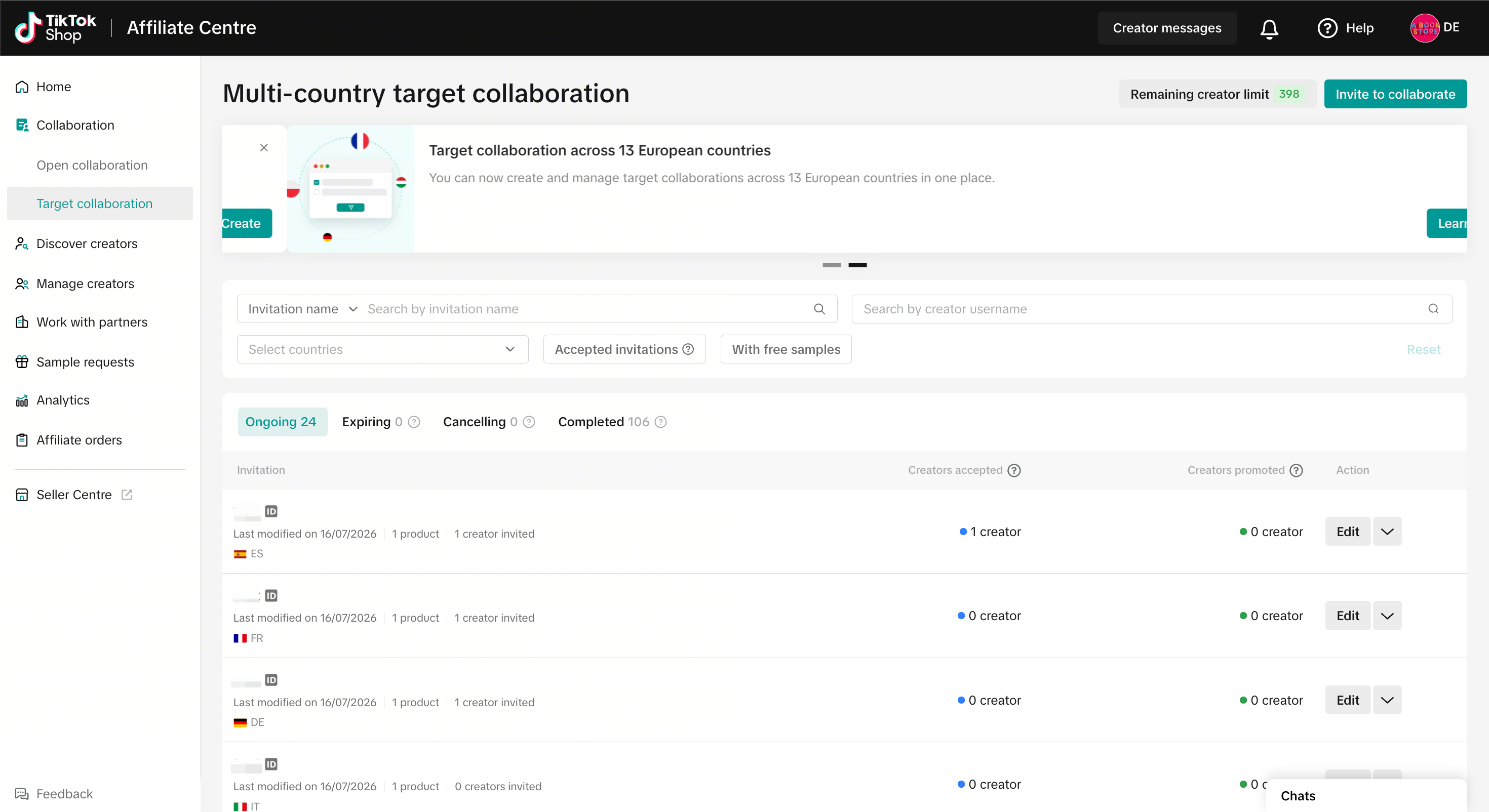This screenshot has height=812, width=1489.
Task: Open the notifications bell icon
Action: 1269,28
